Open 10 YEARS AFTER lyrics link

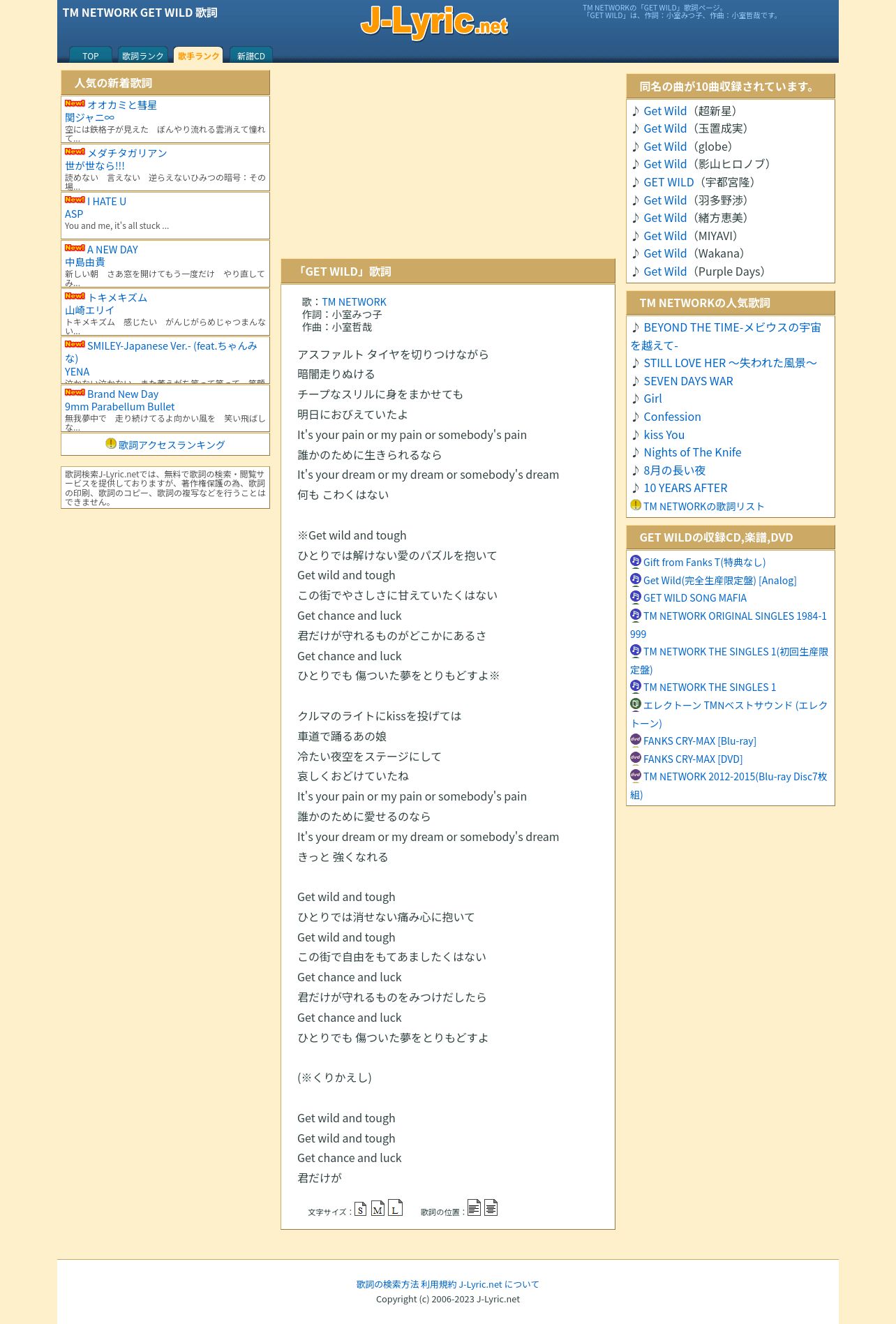[x=685, y=488]
